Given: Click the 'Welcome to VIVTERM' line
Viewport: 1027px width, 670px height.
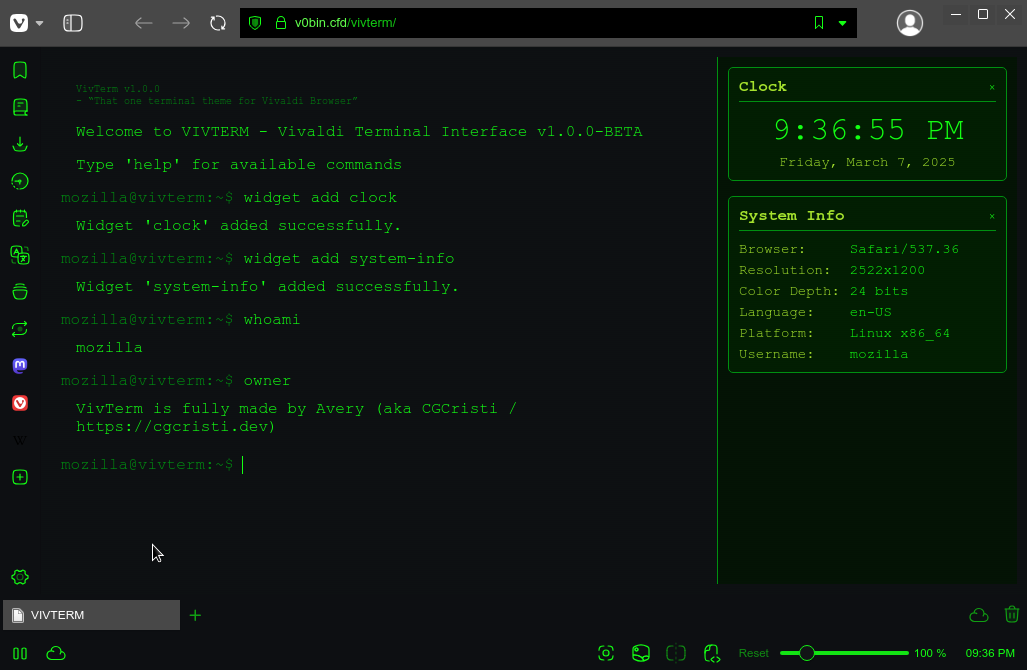Looking at the screenshot, I should (359, 132).
